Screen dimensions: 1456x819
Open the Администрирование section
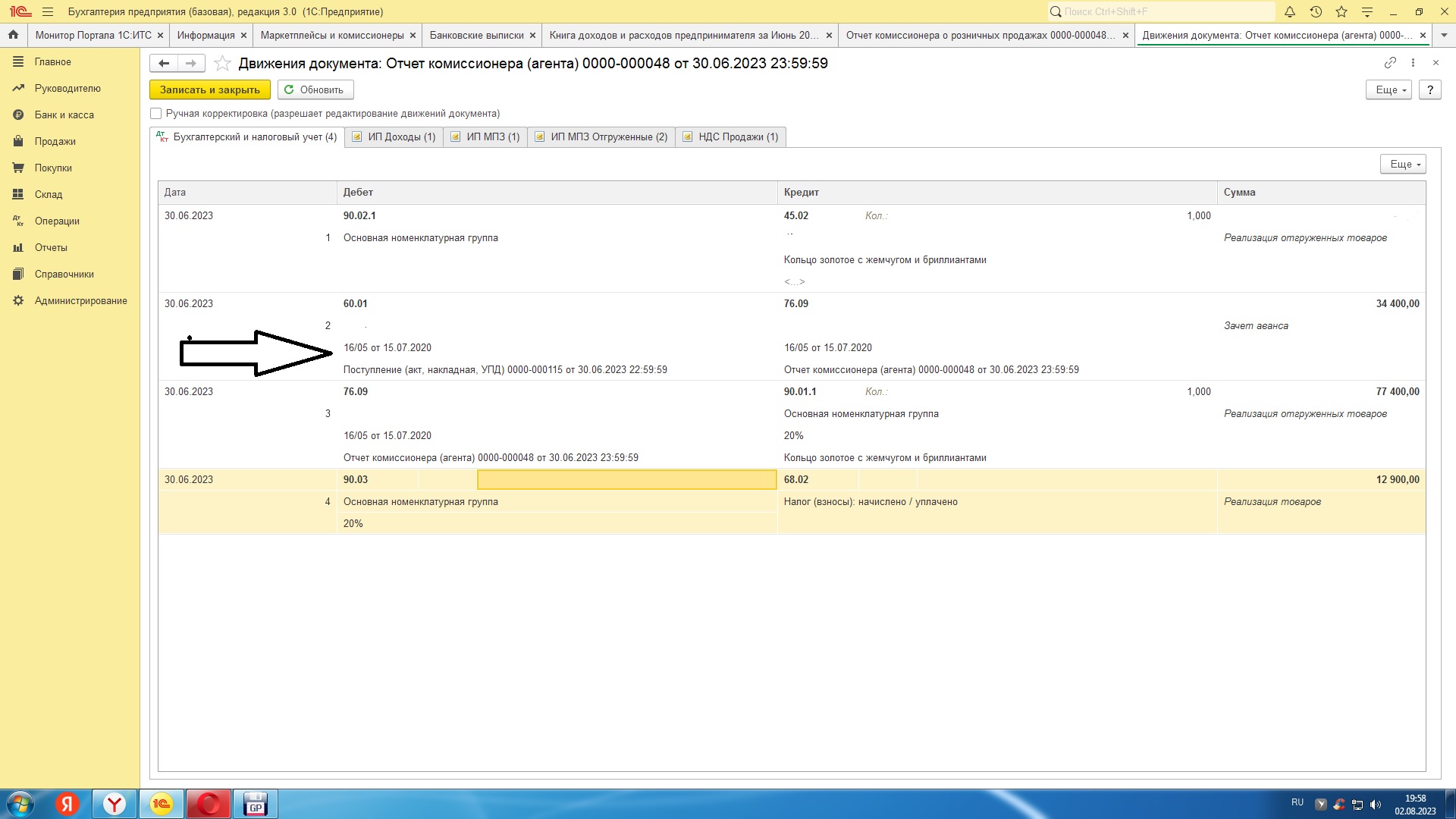(80, 301)
